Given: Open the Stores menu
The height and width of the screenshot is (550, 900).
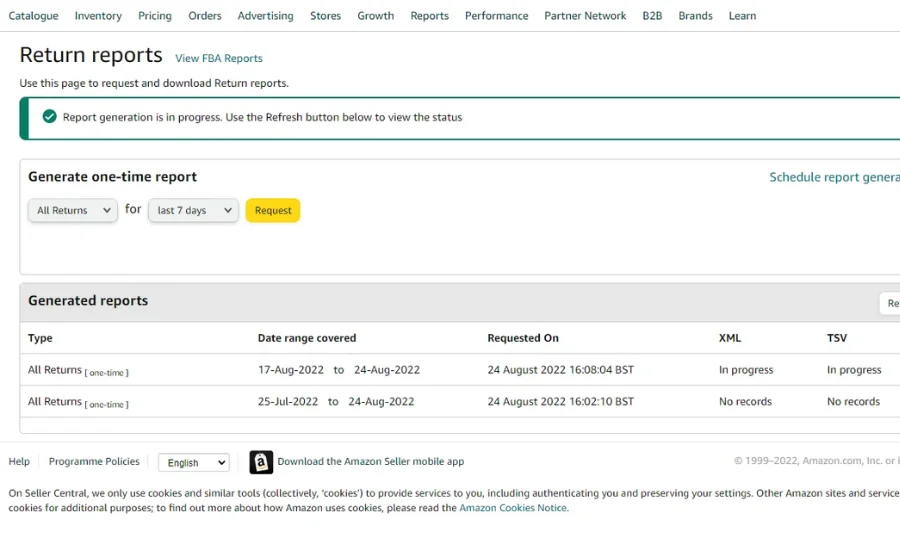Looking at the screenshot, I should pos(325,16).
